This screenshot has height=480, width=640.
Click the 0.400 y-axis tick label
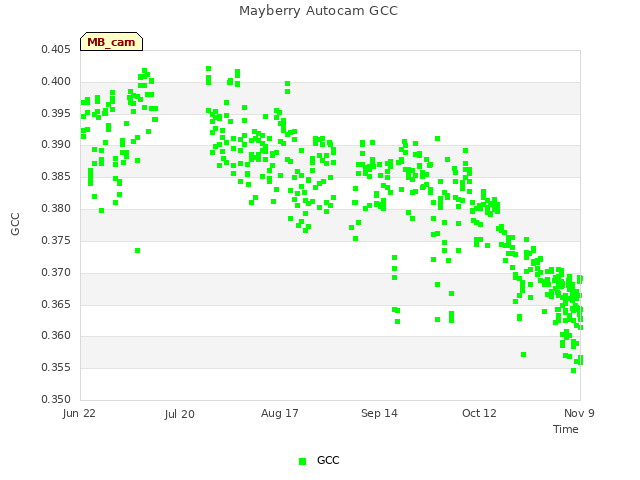pyautogui.click(x=56, y=82)
